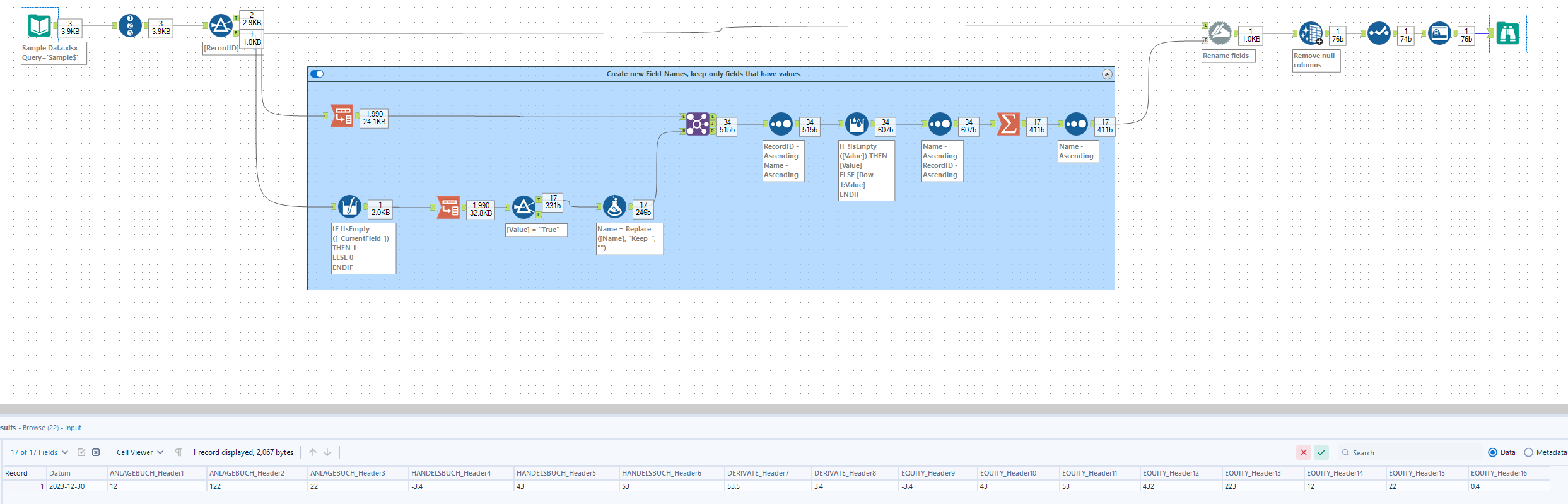Open the Cell Viewer dropdown

click(x=140, y=452)
